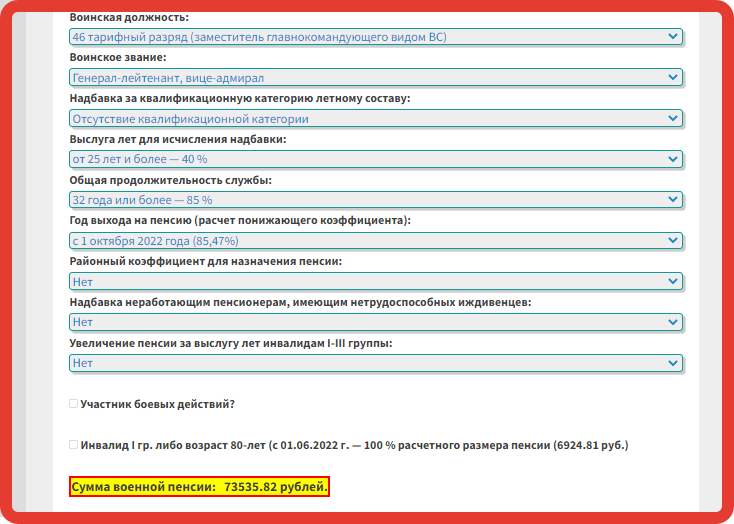Click the Воинское звание label
Viewport: 734px width, 524px height.
pos(118,58)
